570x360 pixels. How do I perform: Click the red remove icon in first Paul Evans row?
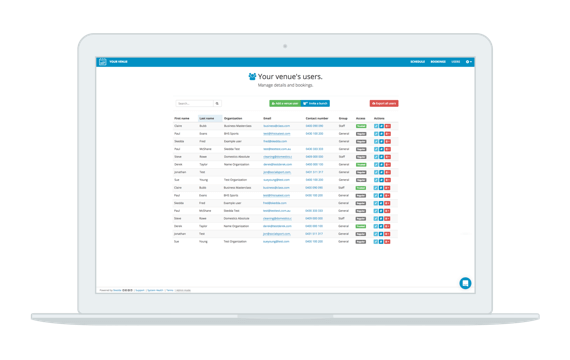click(x=388, y=134)
